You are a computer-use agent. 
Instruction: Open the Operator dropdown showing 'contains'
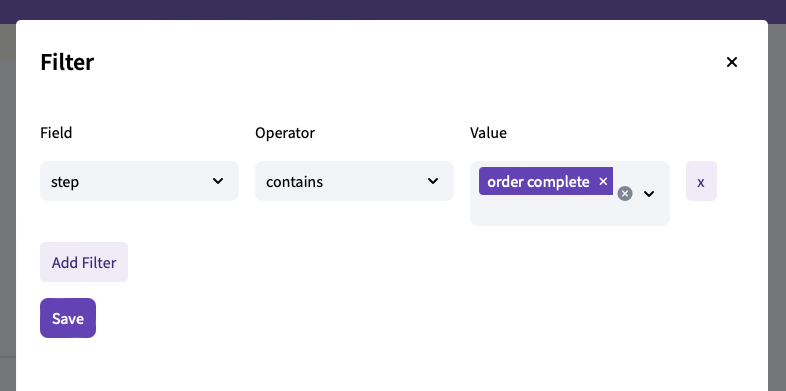tap(354, 181)
